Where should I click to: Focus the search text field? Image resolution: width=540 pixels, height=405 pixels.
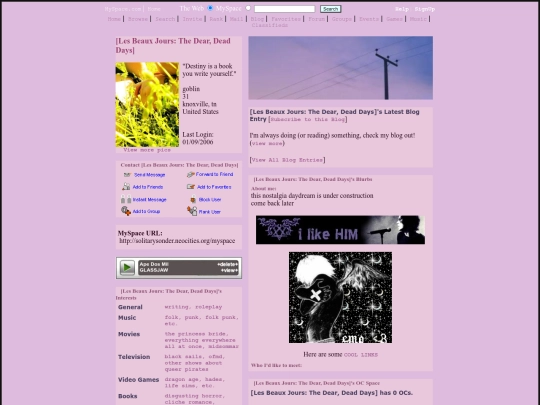pyautogui.click(x=284, y=9)
